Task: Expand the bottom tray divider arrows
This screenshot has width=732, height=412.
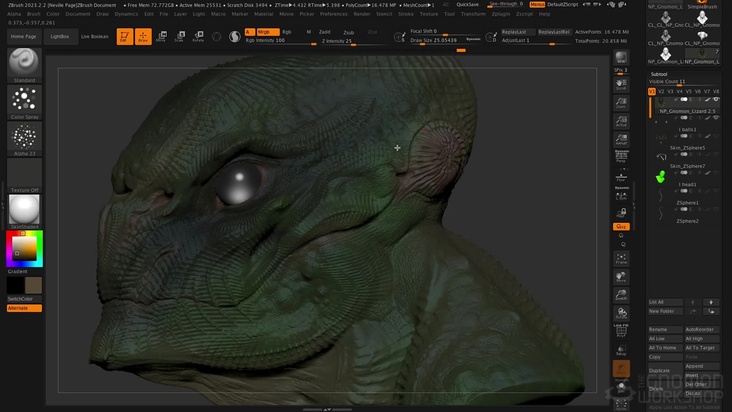Action: coord(327,409)
